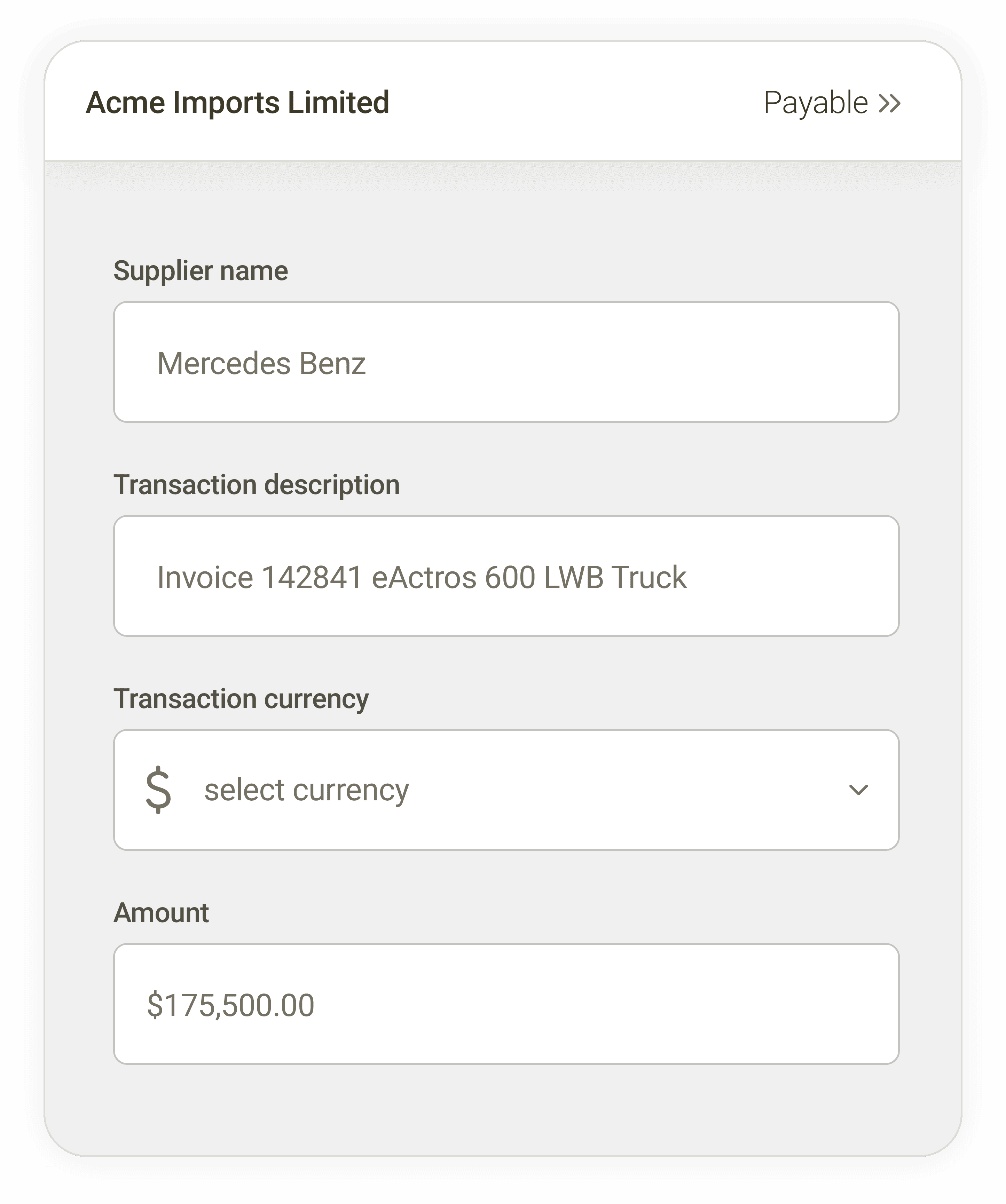Click the Acme Imports Limited company title
This screenshot has width=1006, height=1204.
[x=237, y=103]
